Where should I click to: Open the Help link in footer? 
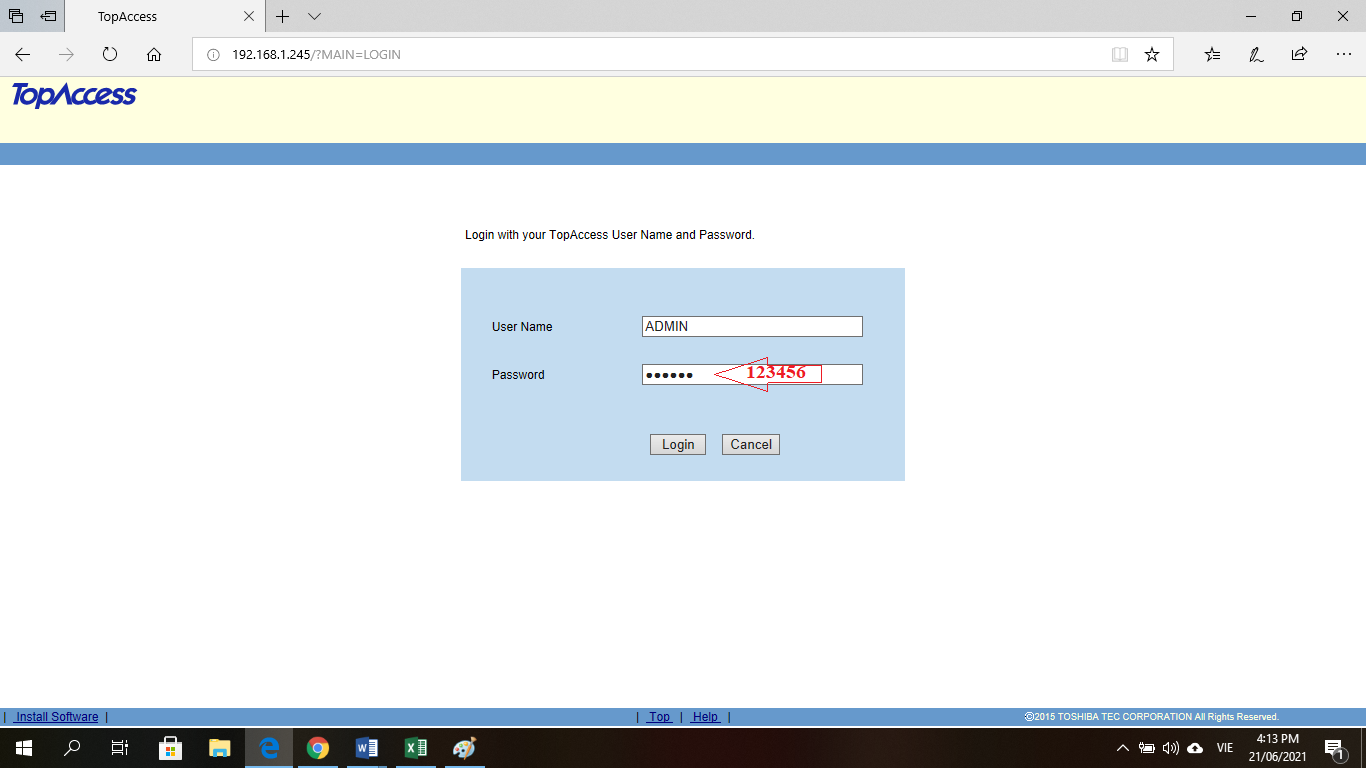(x=705, y=717)
